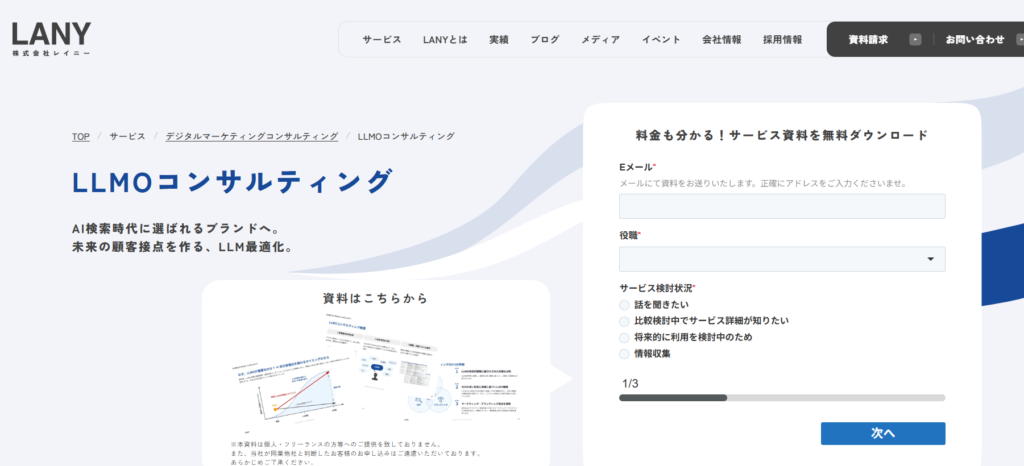This screenshot has height=466, width=1024.
Task: Click the デジタルマーケティングコンサルティング breadcrumb link
Action: tap(251, 136)
